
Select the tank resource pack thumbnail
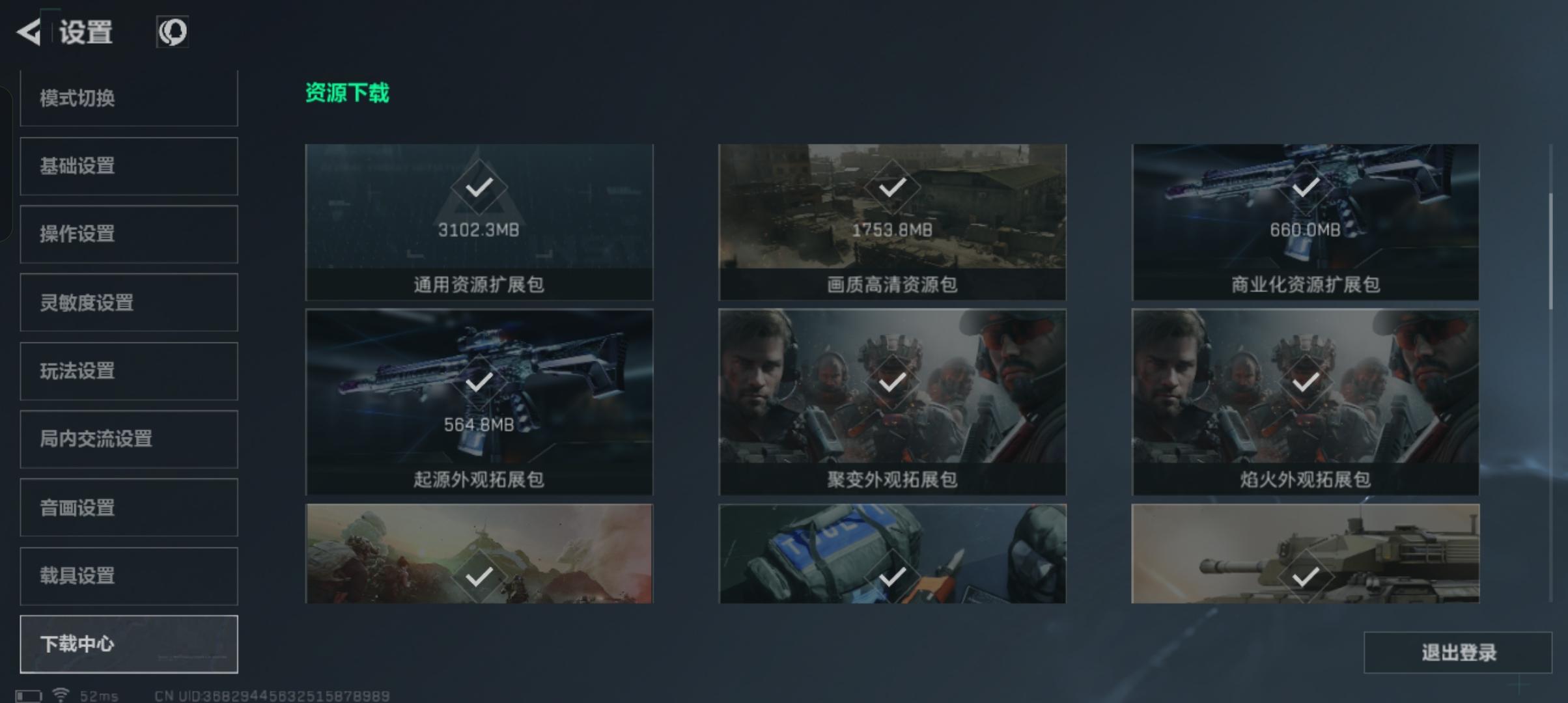click(1306, 554)
